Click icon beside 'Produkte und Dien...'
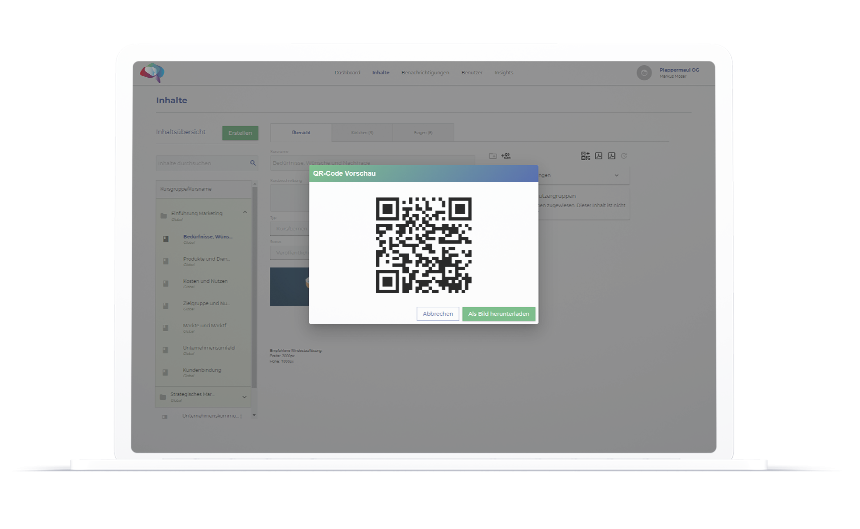The height and width of the screenshot is (529, 860). (166, 261)
